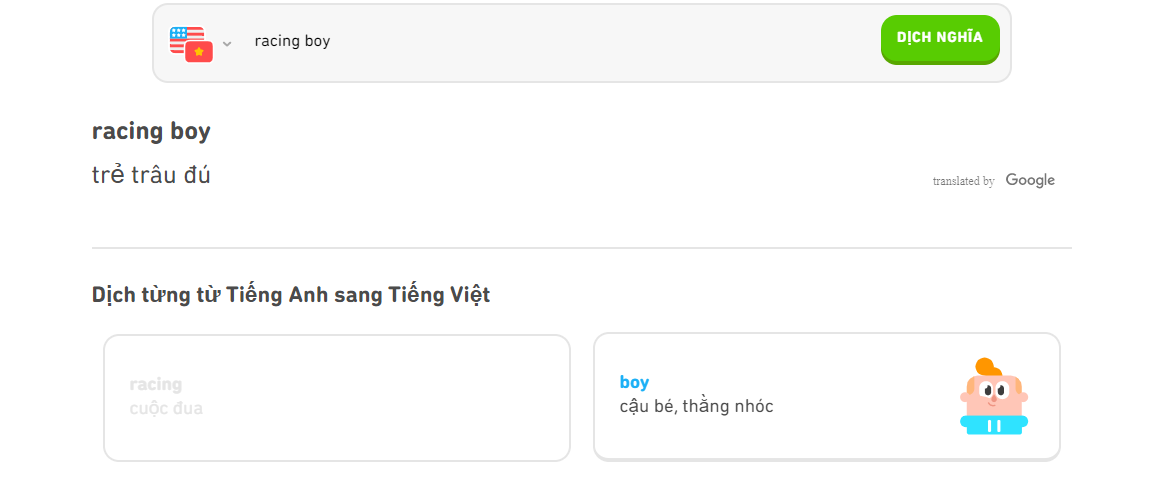Click the "trẻ trâu đú" translation text
The width and height of the screenshot is (1149, 477).
[151, 175]
